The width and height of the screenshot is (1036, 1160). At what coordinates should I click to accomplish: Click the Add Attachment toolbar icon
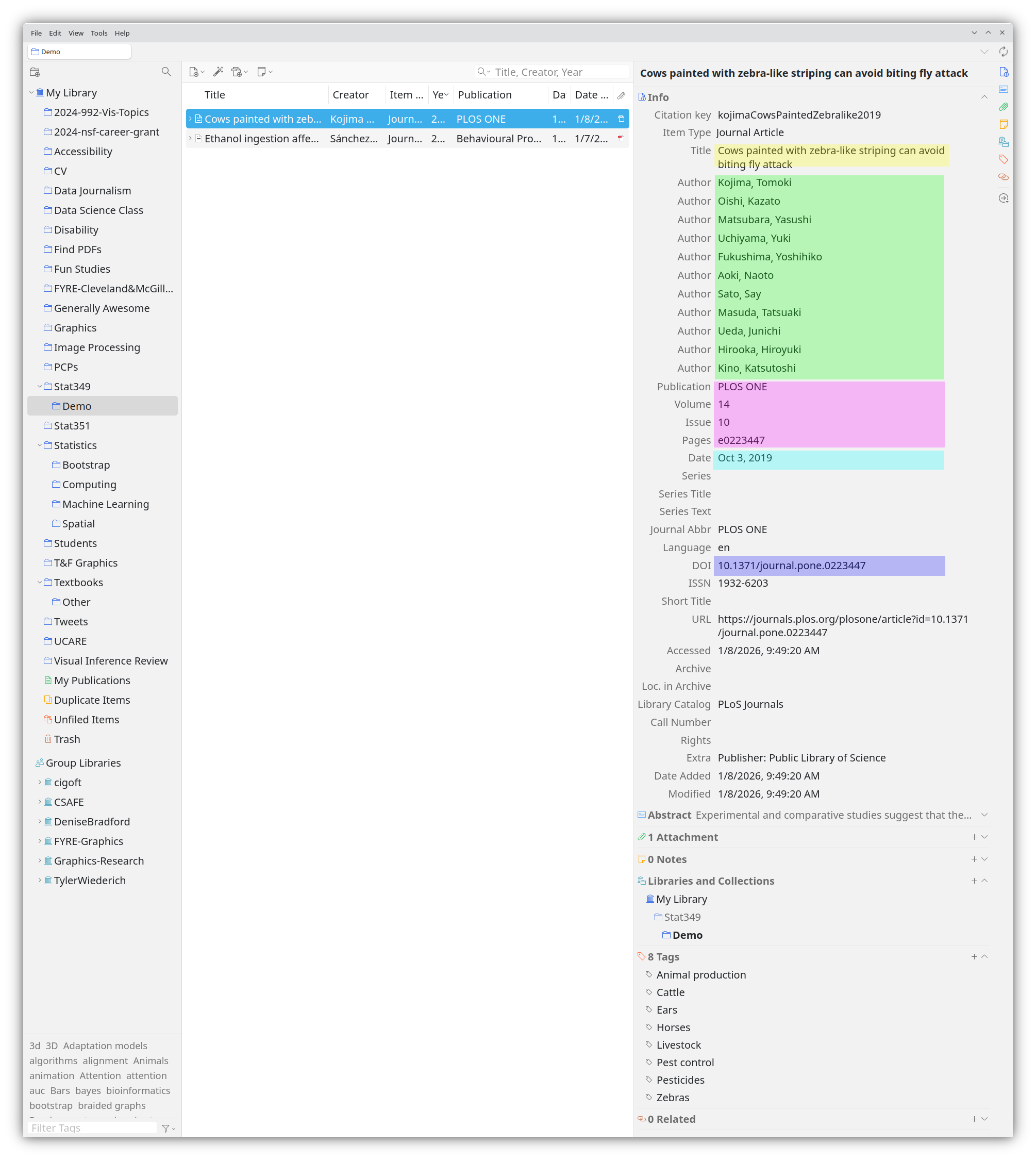tap(238, 72)
